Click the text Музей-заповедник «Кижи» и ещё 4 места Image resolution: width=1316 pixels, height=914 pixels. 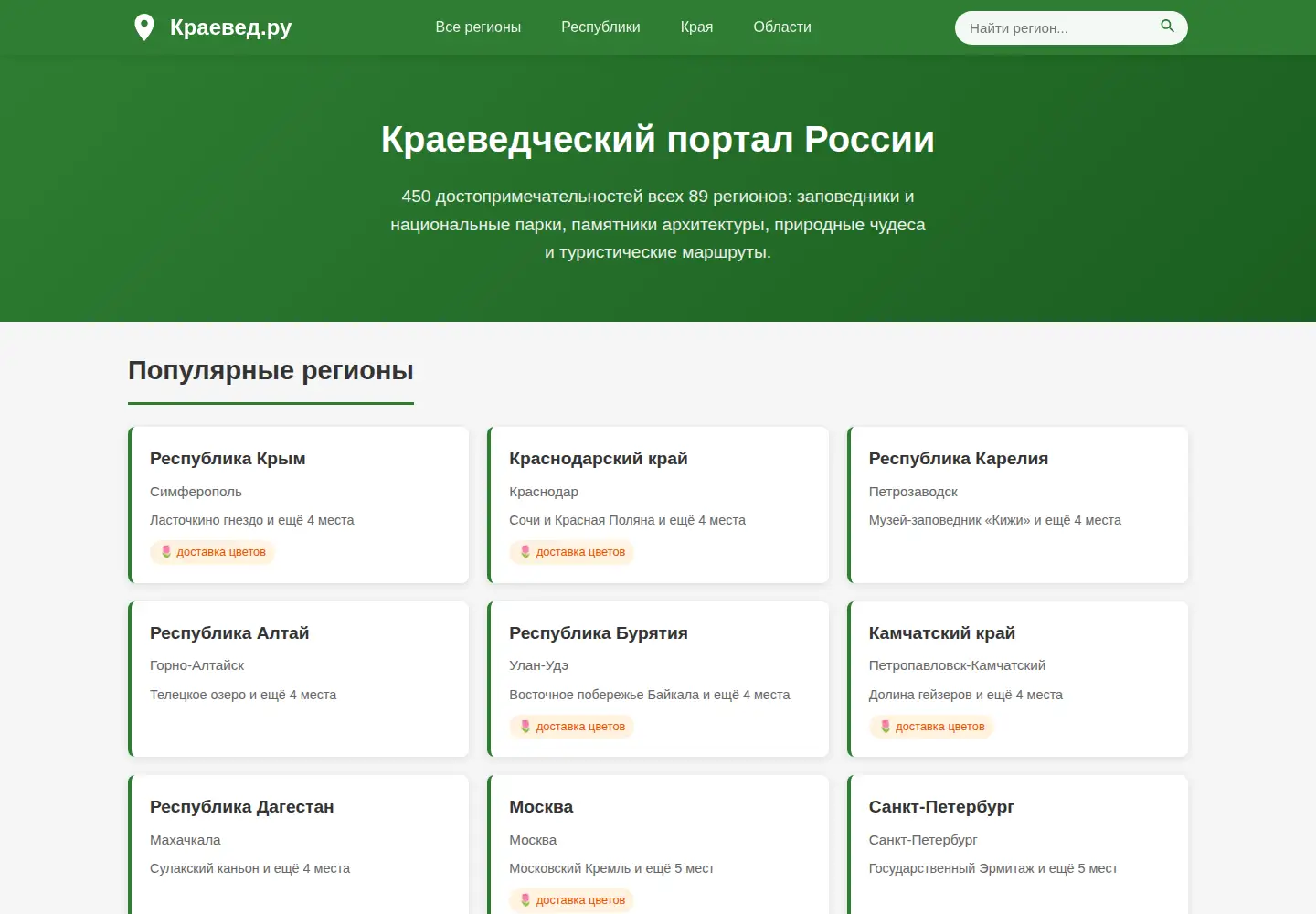pyautogui.click(x=995, y=520)
